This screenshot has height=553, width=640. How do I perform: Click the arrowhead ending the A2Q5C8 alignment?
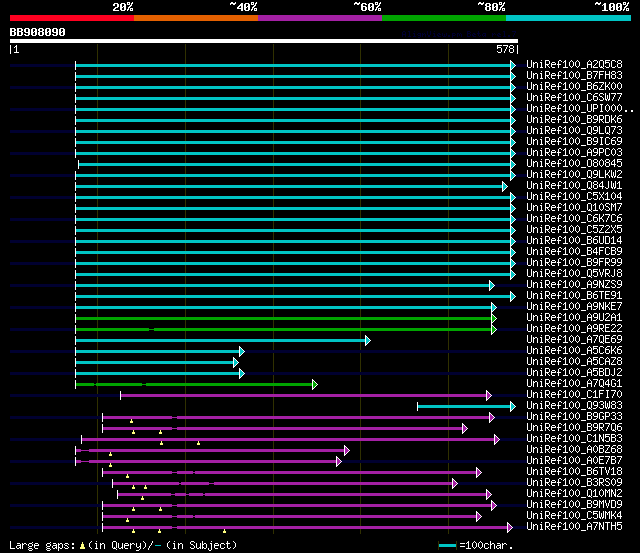click(513, 65)
